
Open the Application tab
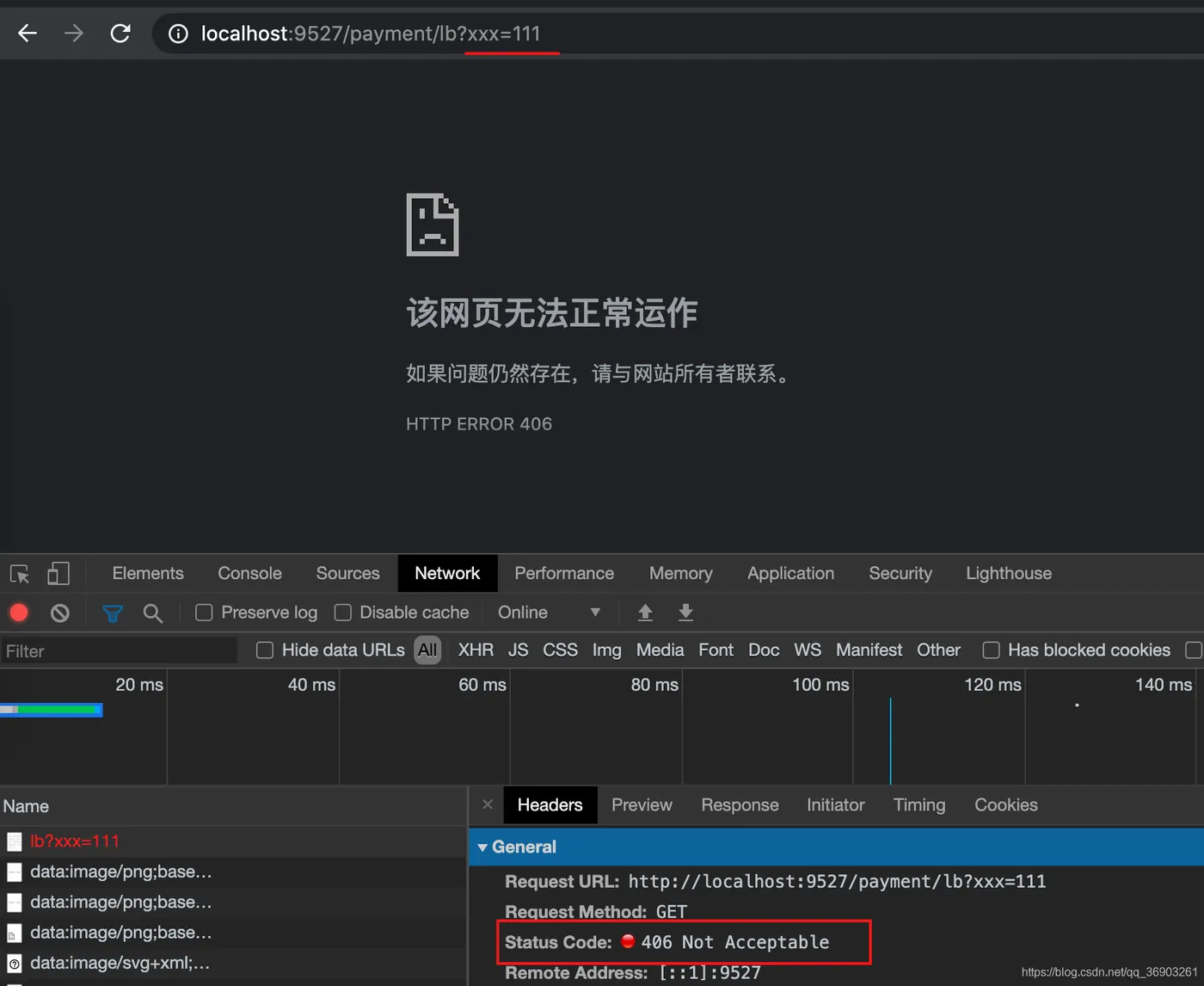pos(790,574)
